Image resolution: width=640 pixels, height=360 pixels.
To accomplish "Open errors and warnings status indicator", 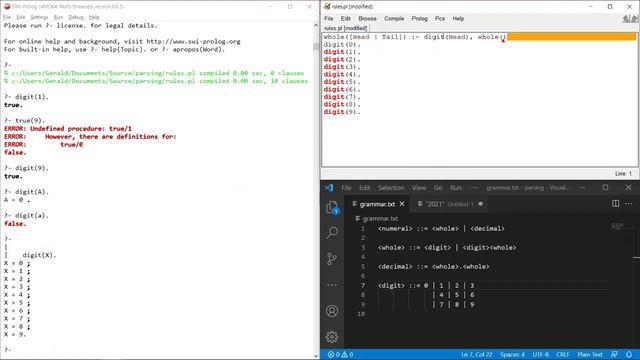I will 340,355.
